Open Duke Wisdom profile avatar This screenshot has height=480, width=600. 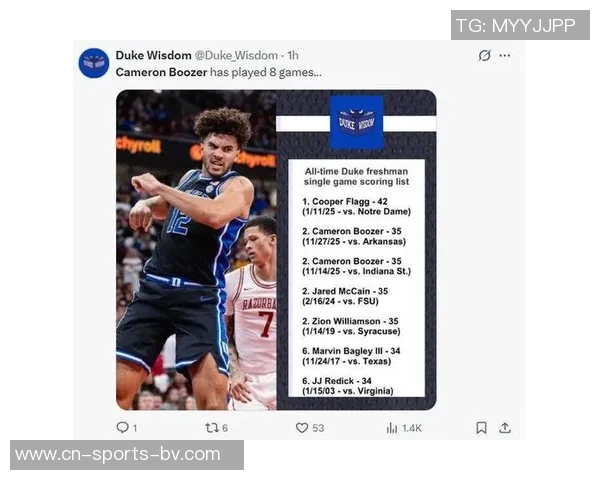[94, 63]
